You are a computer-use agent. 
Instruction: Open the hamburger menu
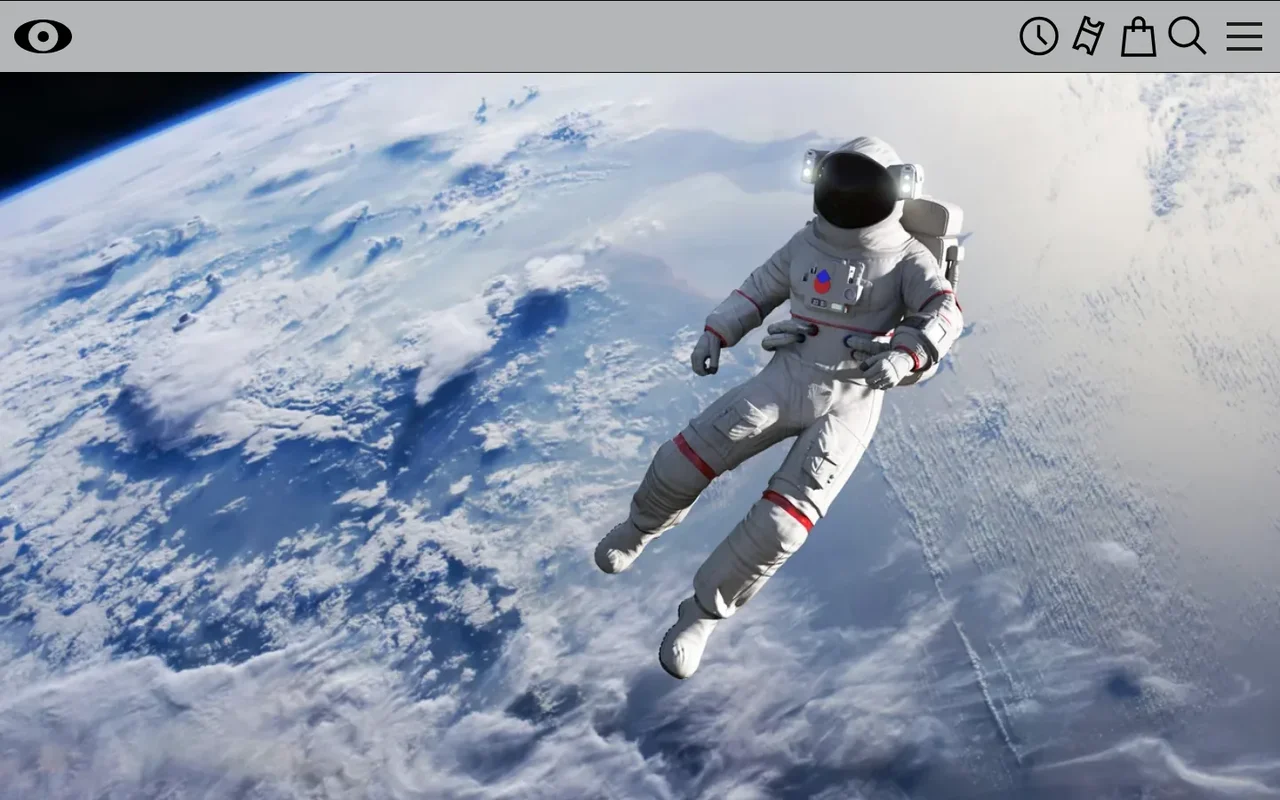click(1244, 37)
